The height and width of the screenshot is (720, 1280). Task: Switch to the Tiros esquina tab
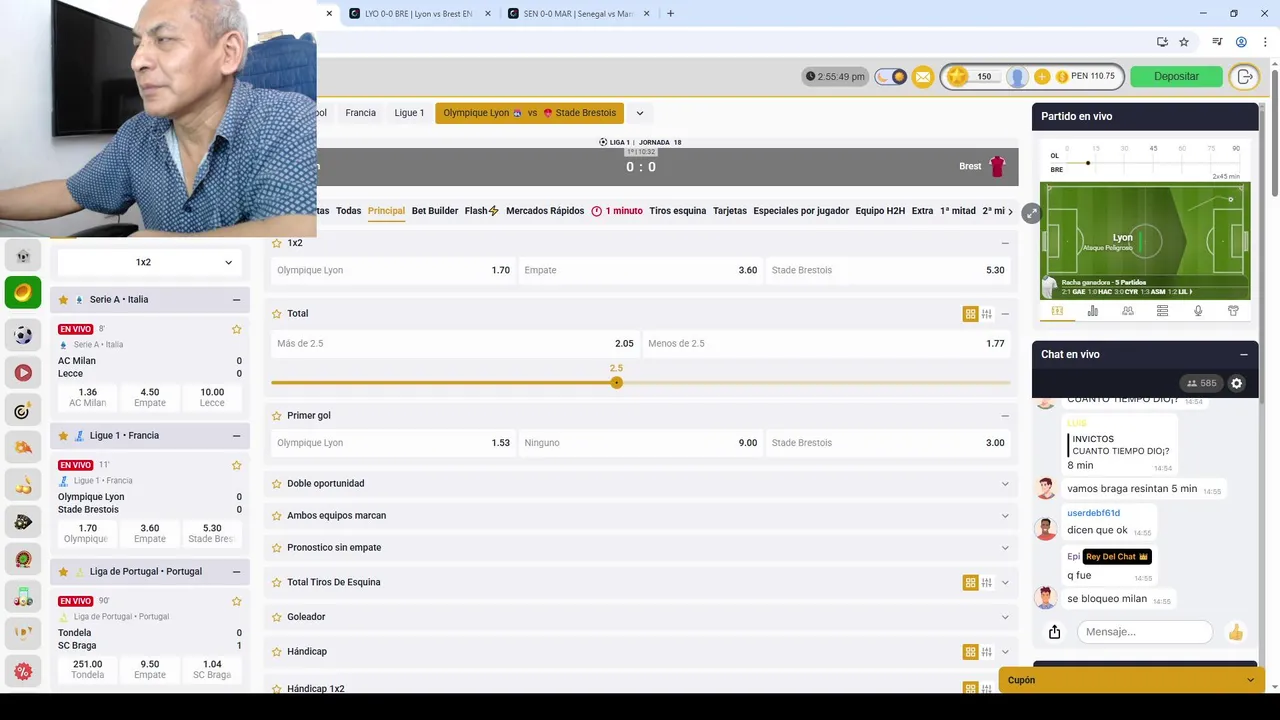click(x=677, y=211)
